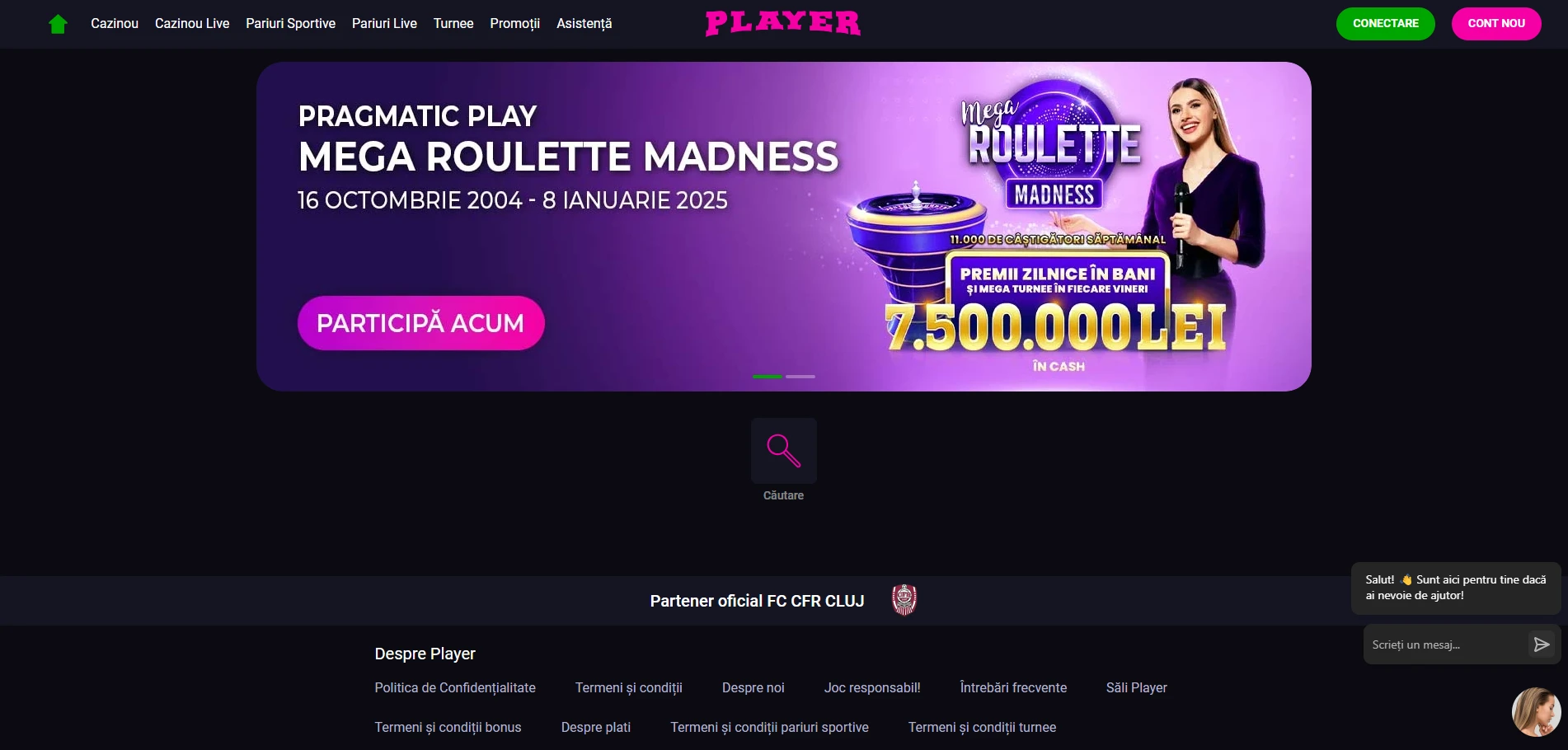Image resolution: width=1568 pixels, height=750 pixels.
Task: Select the first carousel slide indicator
Action: point(767,377)
